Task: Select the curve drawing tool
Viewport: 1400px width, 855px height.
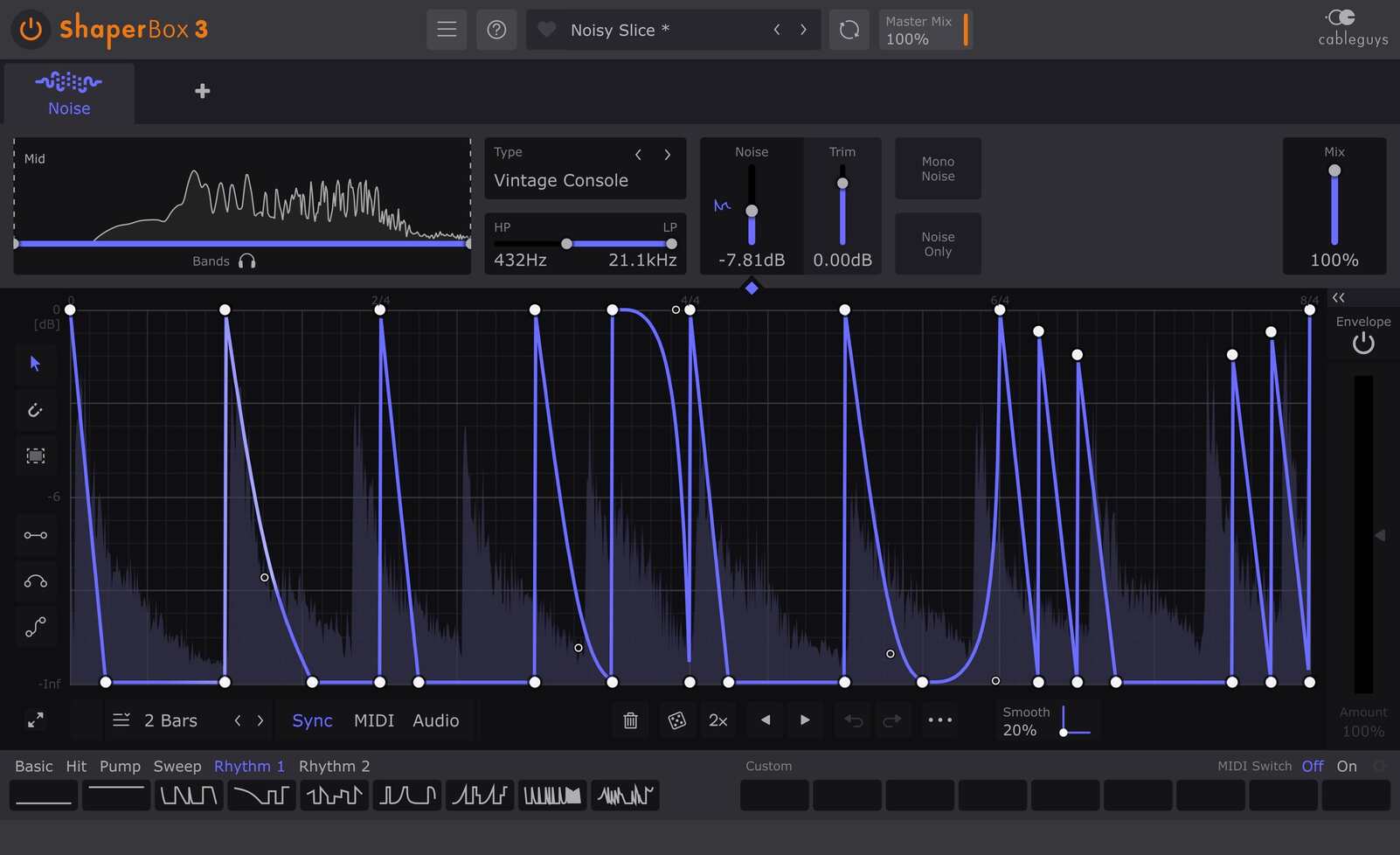Action: point(35,580)
